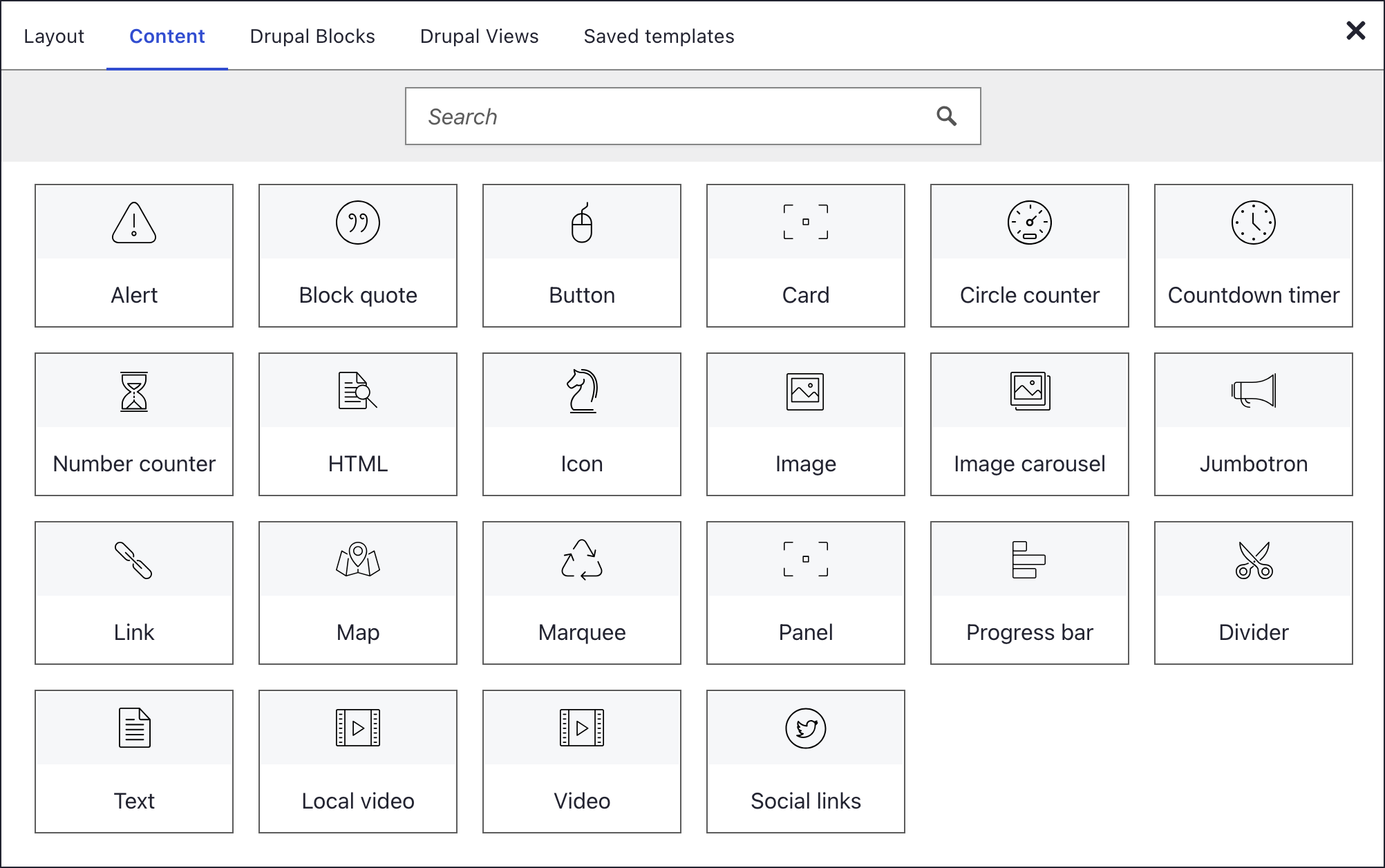Close the element picker dialog
Image resolution: width=1385 pixels, height=868 pixels.
coord(1356,30)
